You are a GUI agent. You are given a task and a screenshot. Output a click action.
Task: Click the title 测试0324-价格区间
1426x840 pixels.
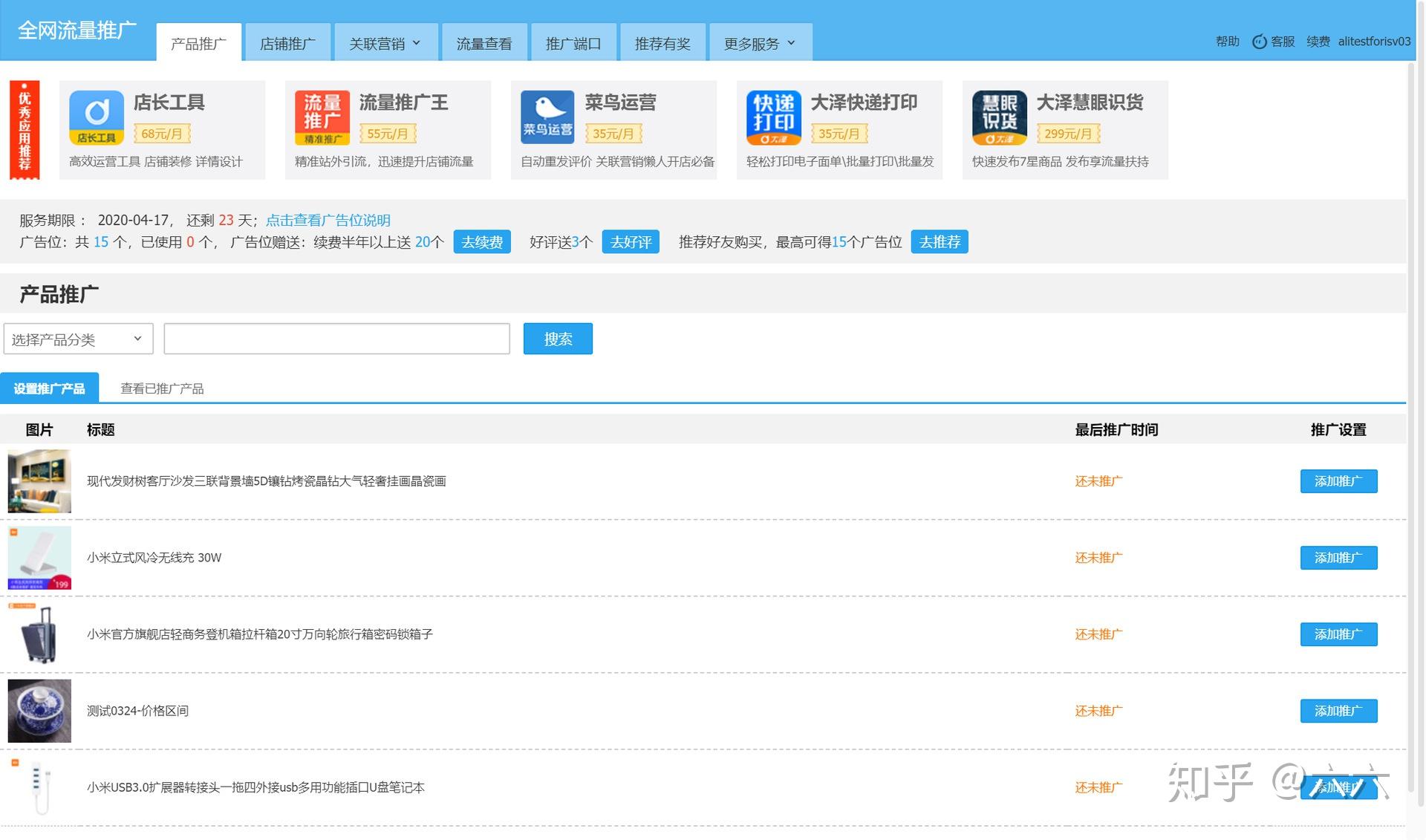tap(137, 711)
